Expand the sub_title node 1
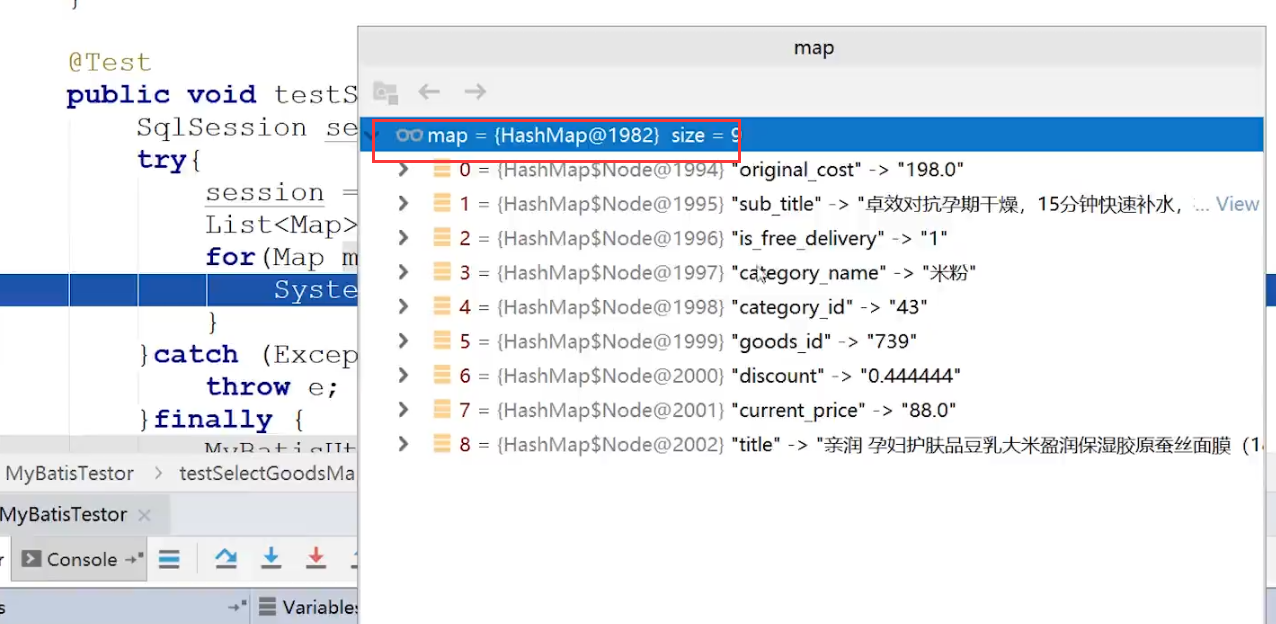The width and height of the screenshot is (1276, 624). [403, 204]
